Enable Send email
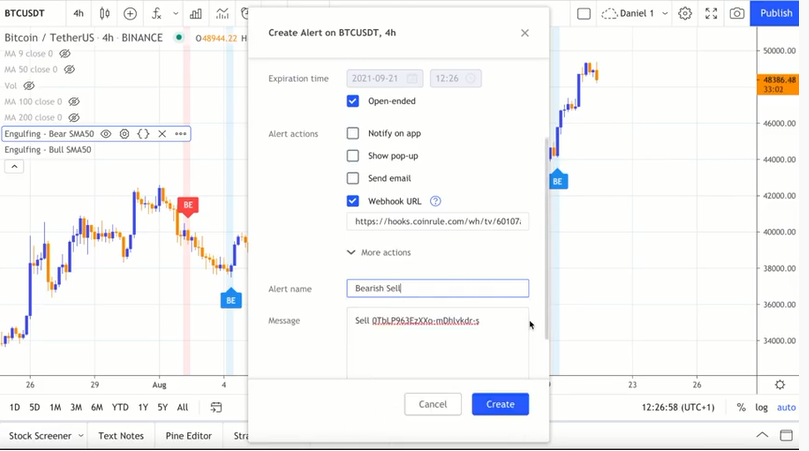Viewport: 809px width, 451px height. [353, 179]
